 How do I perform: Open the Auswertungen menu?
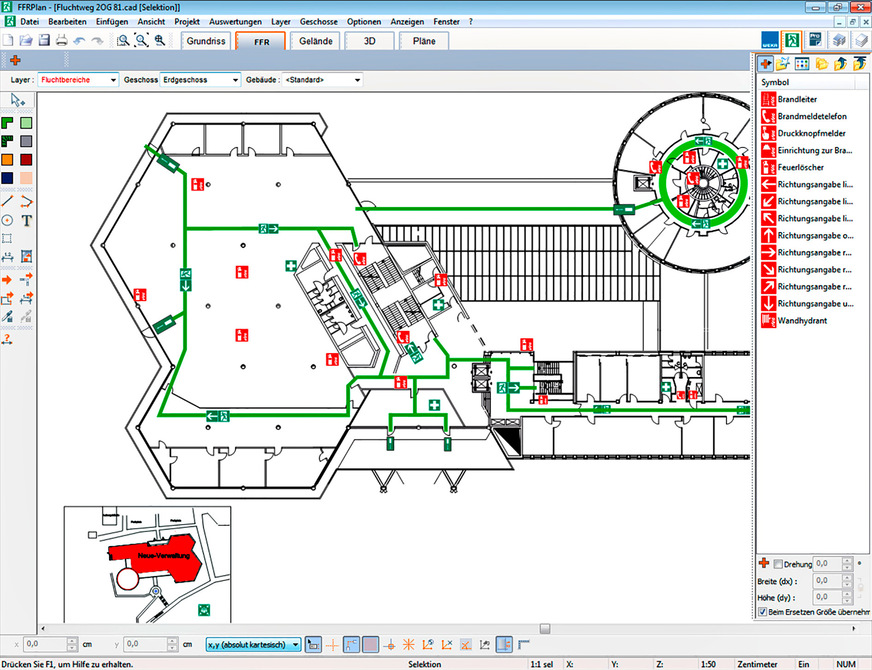click(x=236, y=21)
